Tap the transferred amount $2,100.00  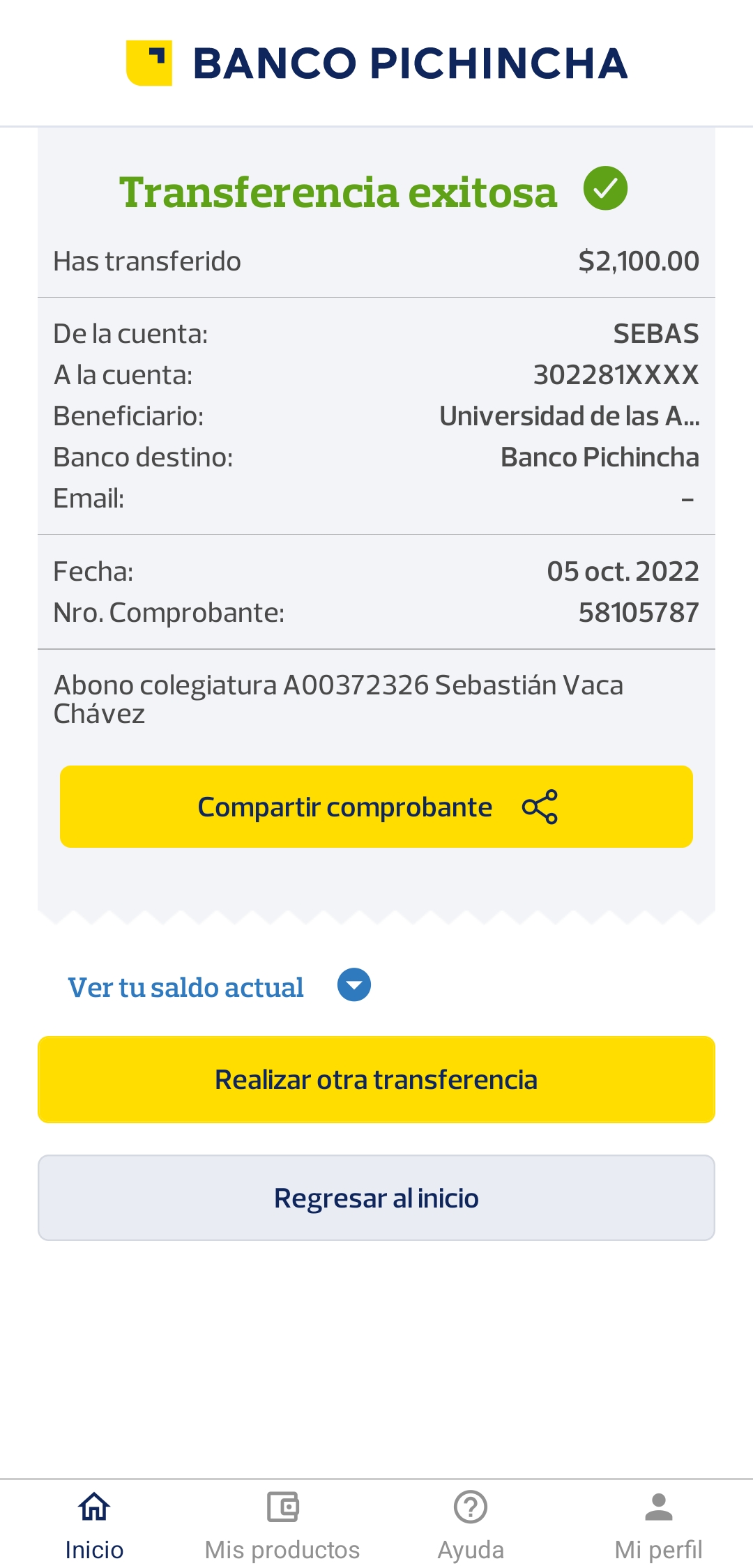coord(638,261)
